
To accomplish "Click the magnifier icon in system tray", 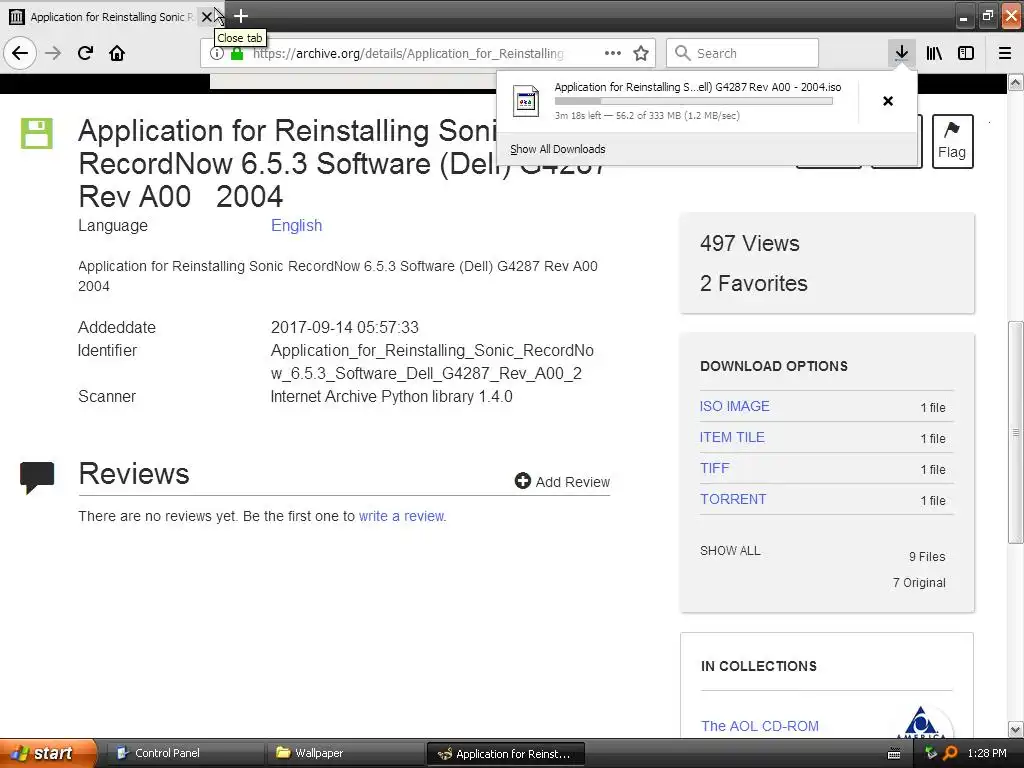I will click(950, 753).
